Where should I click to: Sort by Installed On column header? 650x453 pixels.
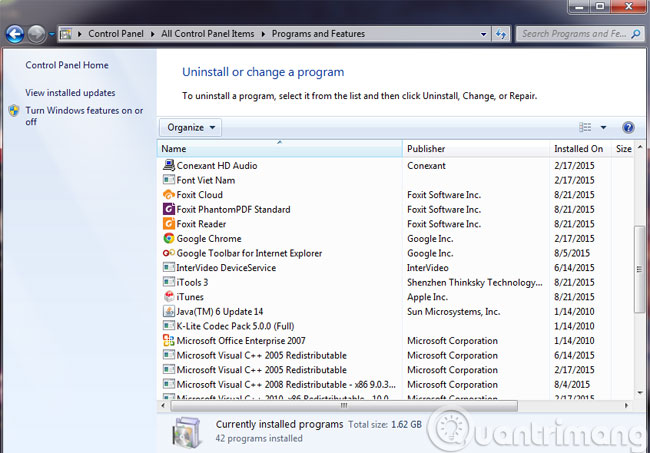click(580, 149)
